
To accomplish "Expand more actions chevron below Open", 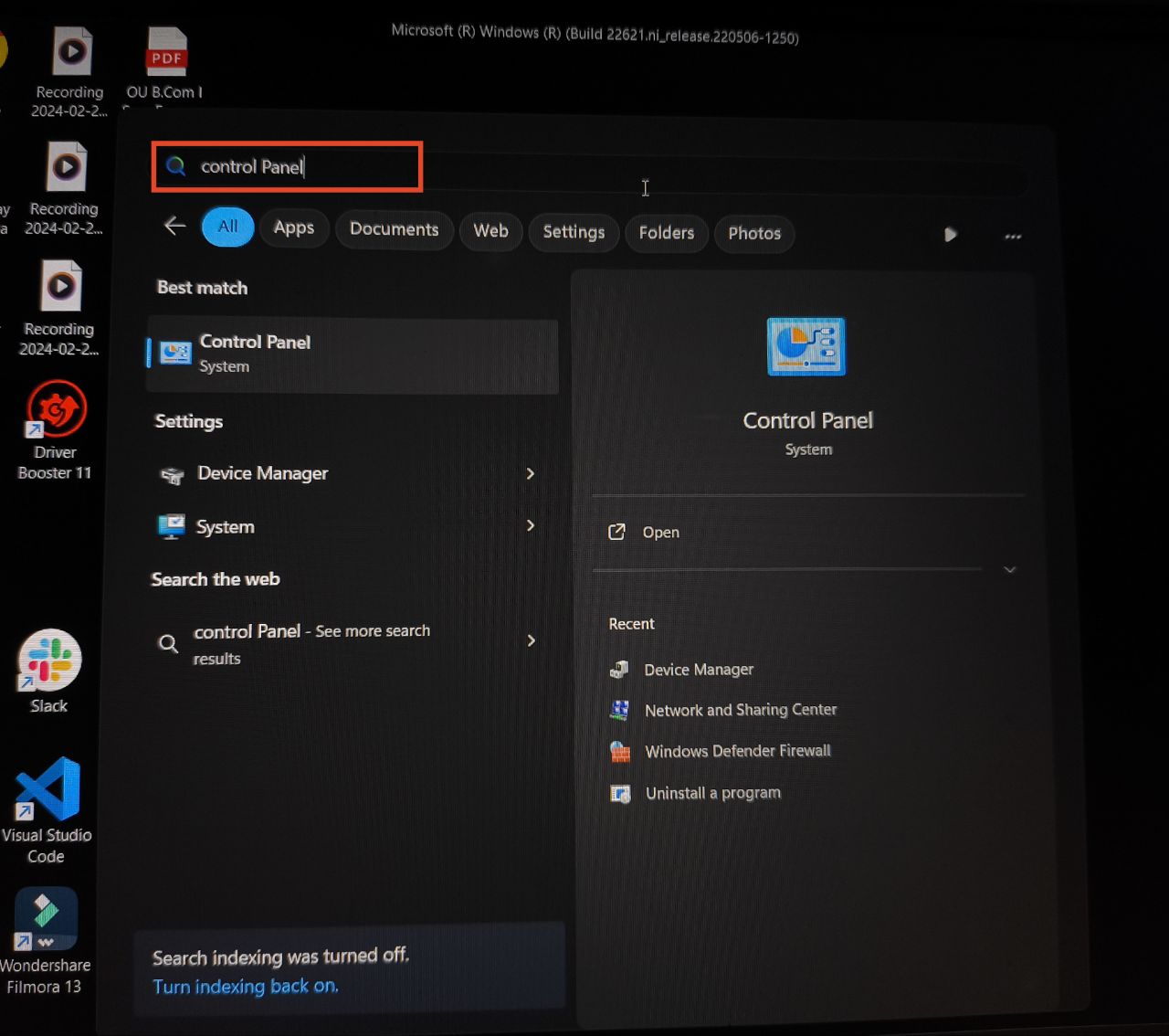I will point(1009,570).
